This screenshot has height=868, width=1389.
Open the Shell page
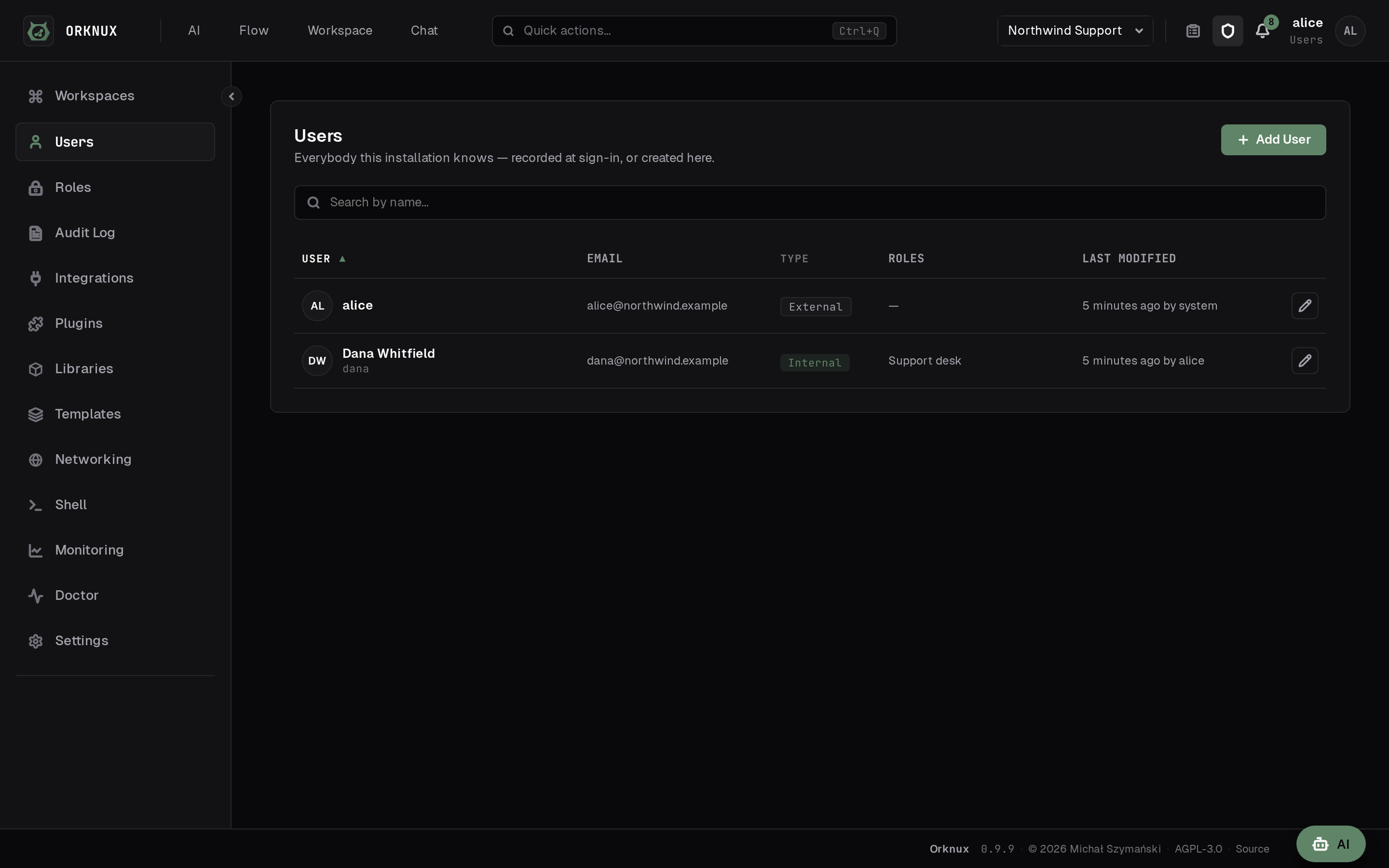[x=115, y=504]
